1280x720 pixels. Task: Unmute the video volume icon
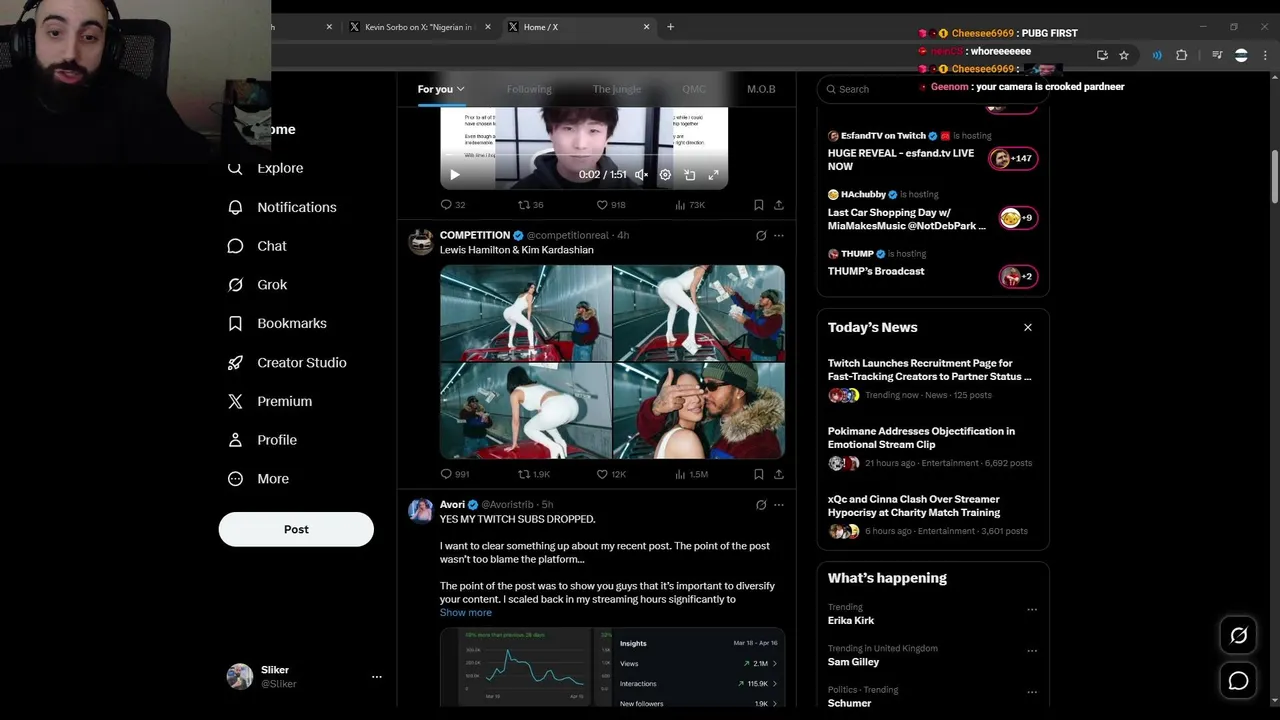click(x=641, y=175)
